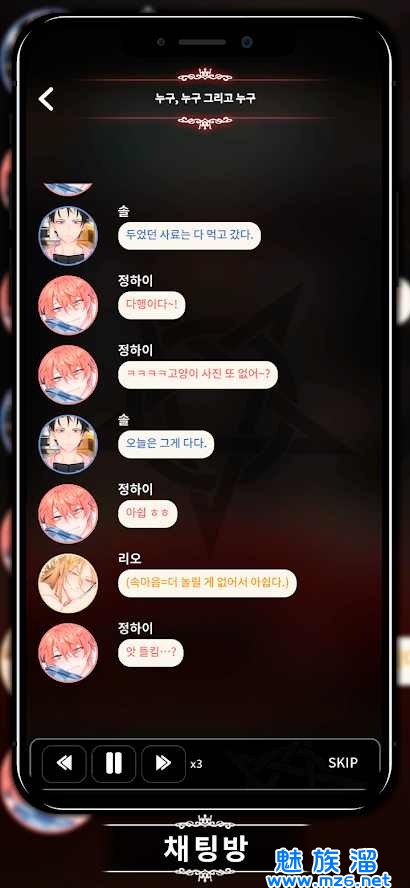The height and width of the screenshot is (888, 410).
Task: Tap 정하이's avatar beside '앗 들킴…?'
Action: coord(68,653)
